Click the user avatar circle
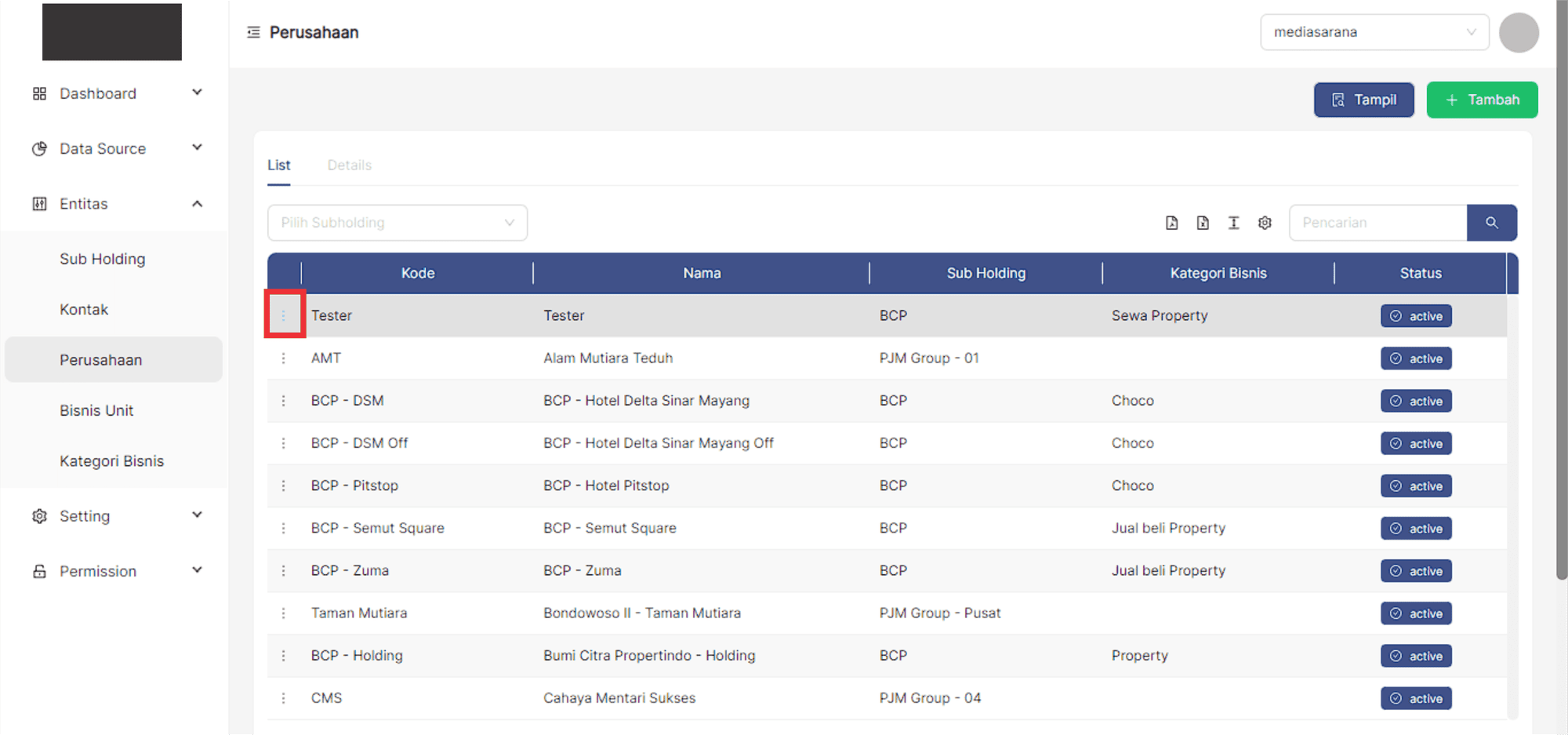This screenshot has width=1568, height=735. 1518,32
